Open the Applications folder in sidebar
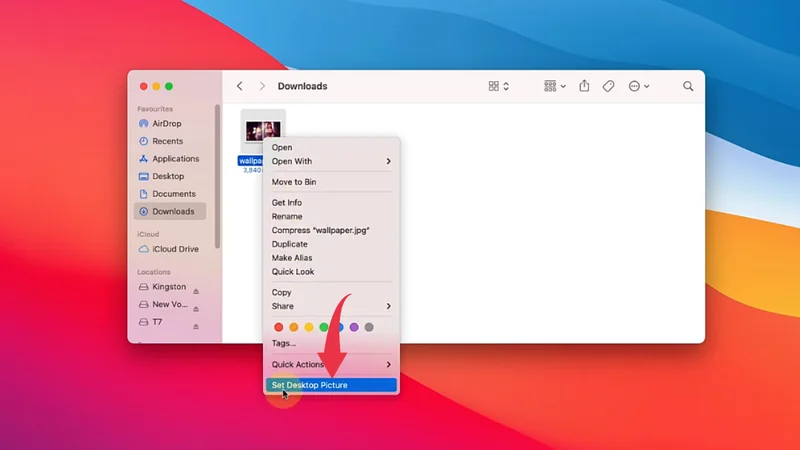The image size is (800, 450). click(175, 159)
